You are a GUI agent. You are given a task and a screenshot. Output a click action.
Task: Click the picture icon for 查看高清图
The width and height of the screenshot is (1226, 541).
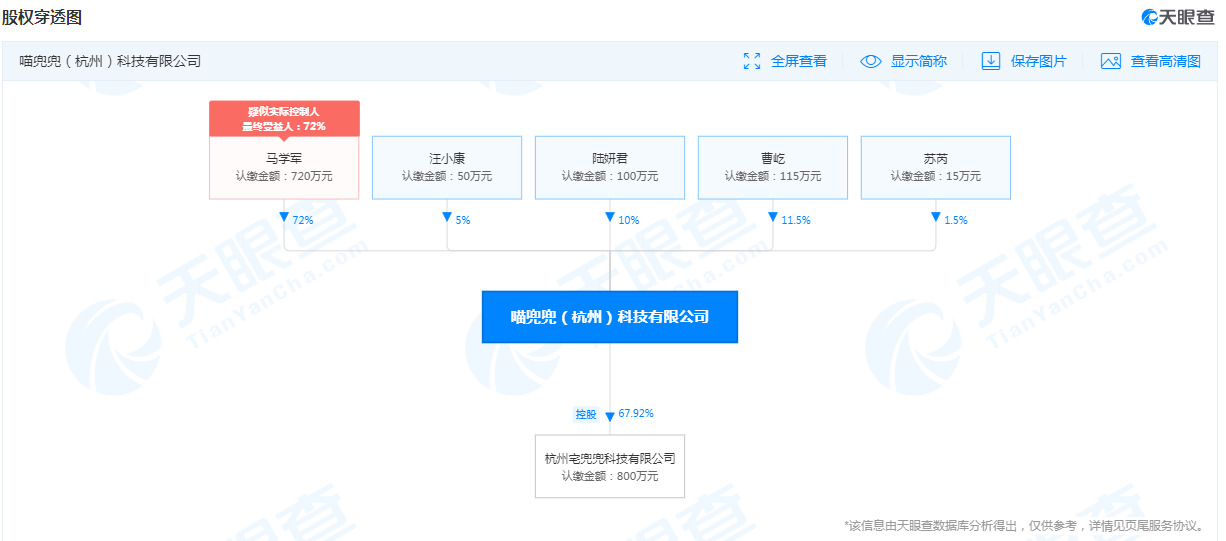coord(1110,61)
